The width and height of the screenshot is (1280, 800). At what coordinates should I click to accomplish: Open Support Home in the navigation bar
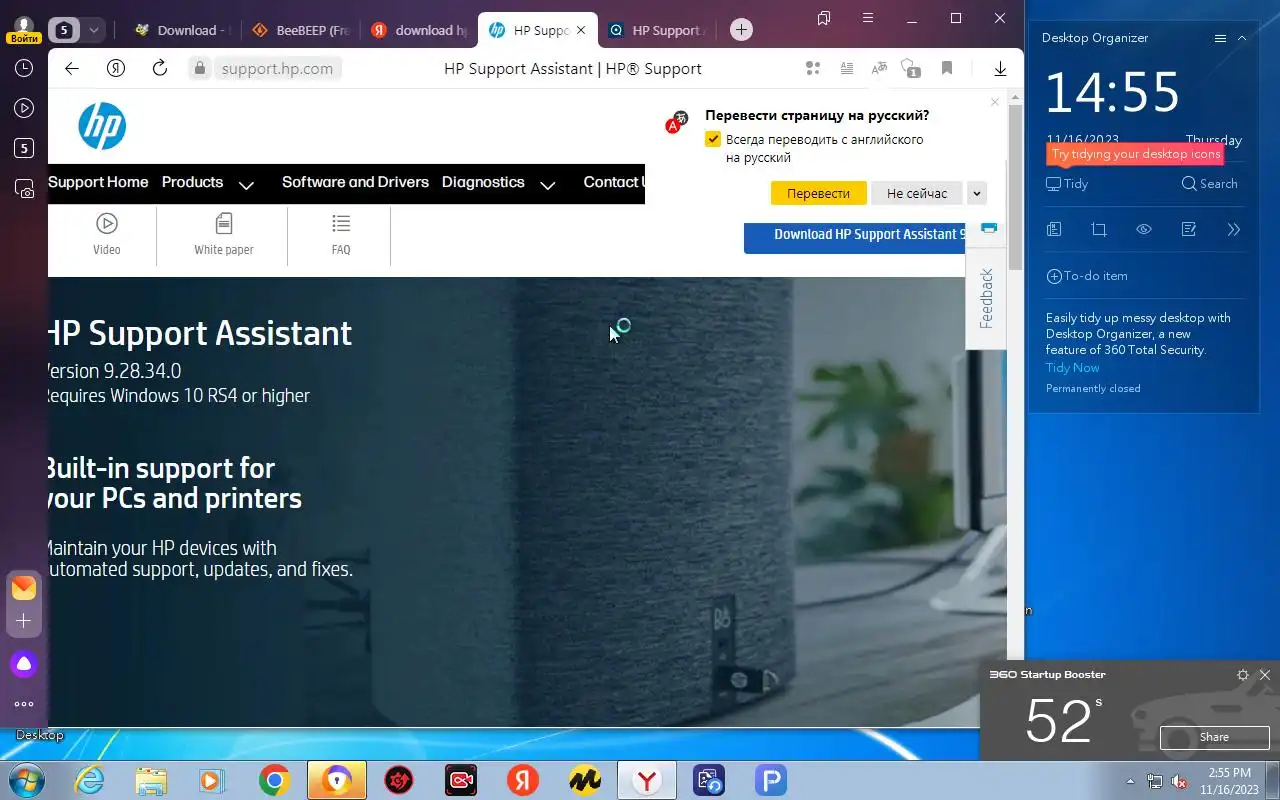coord(98,182)
